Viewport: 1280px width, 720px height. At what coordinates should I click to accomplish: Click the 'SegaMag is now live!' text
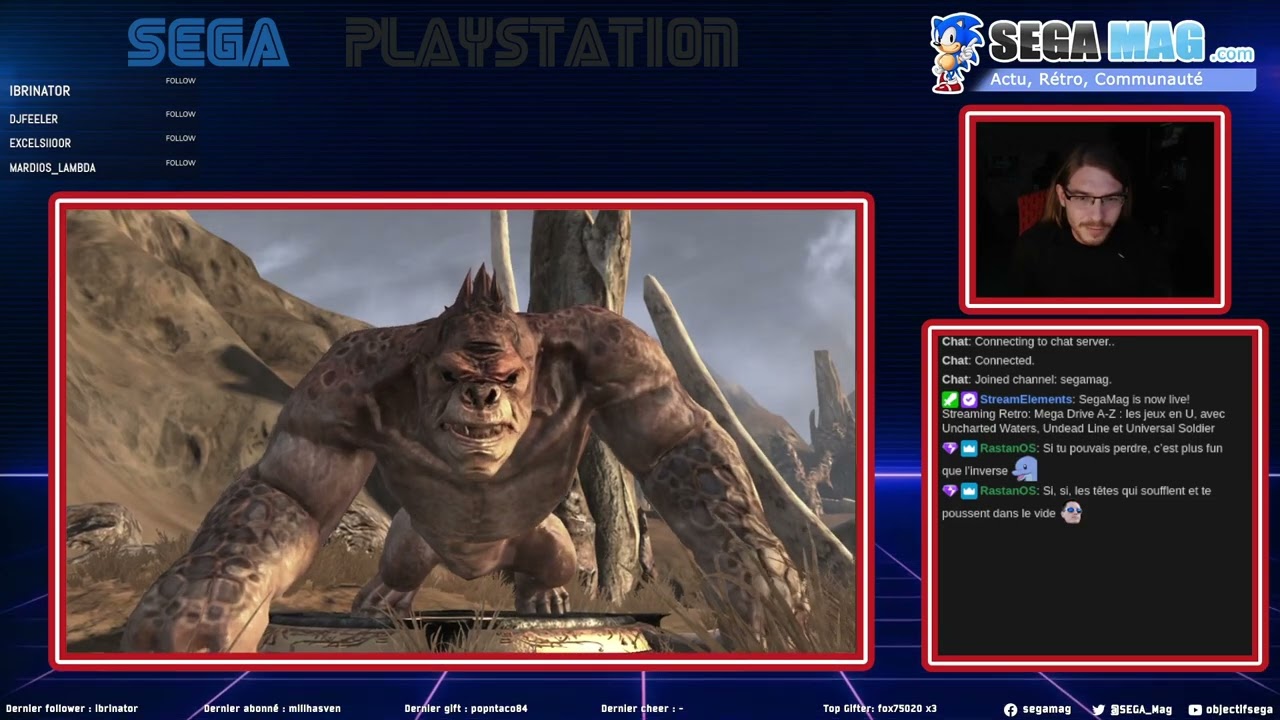pyautogui.click(x=1134, y=399)
